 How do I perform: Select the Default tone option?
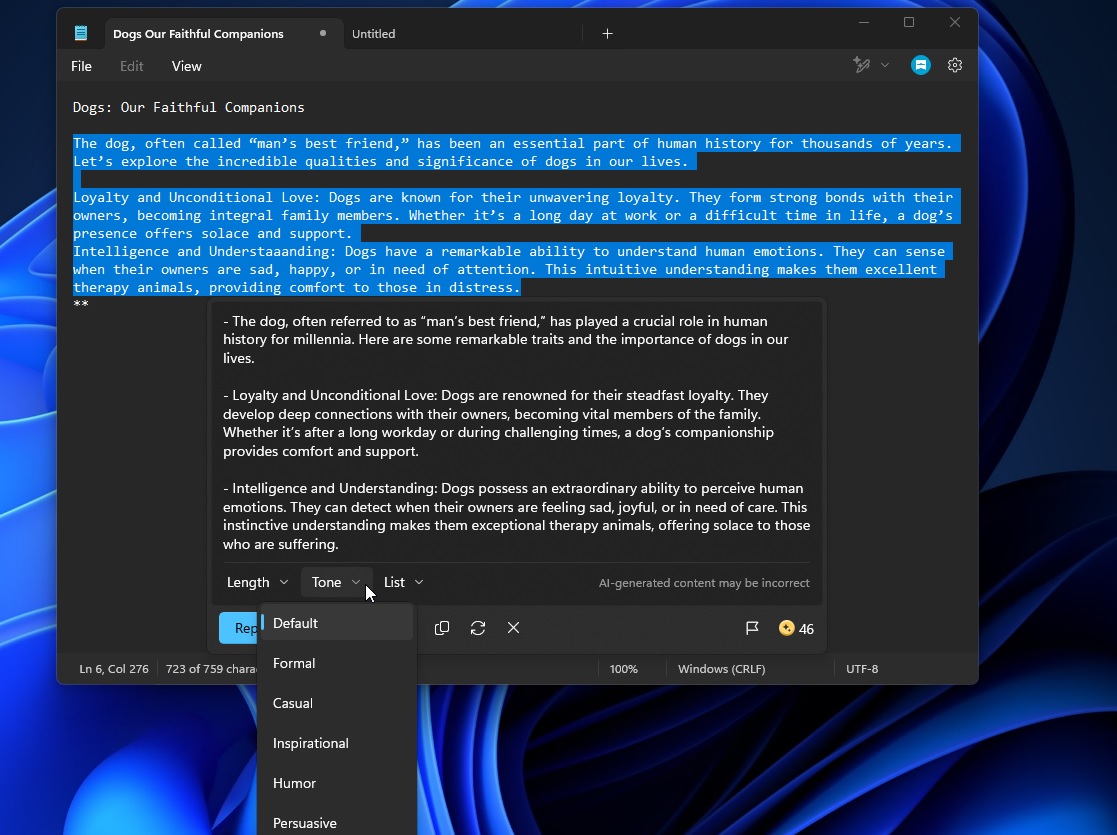click(x=336, y=623)
